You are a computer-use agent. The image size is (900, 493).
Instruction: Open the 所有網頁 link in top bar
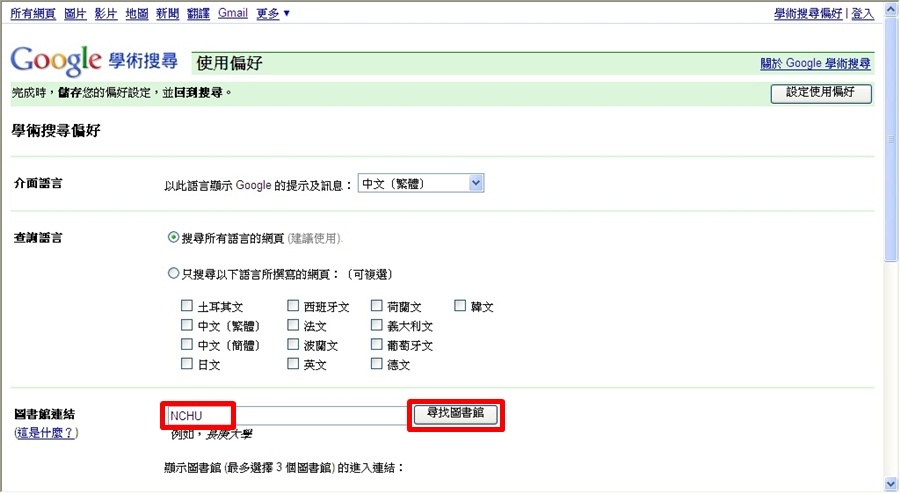click(x=33, y=13)
